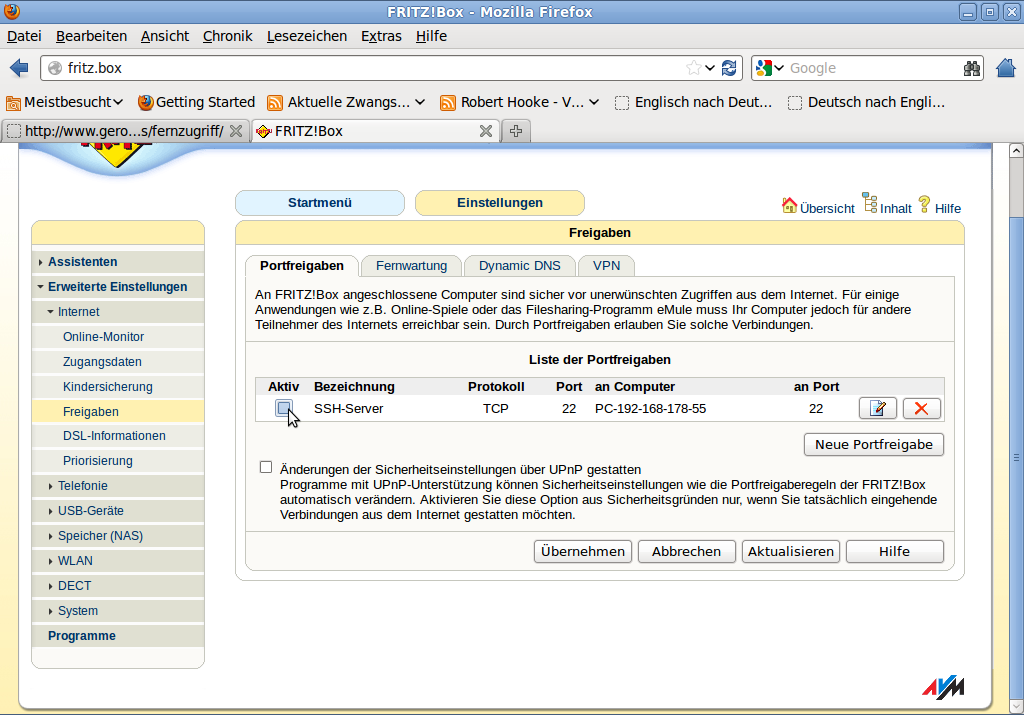
Task: Open the Dynamic DNS tab
Action: pos(519,266)
